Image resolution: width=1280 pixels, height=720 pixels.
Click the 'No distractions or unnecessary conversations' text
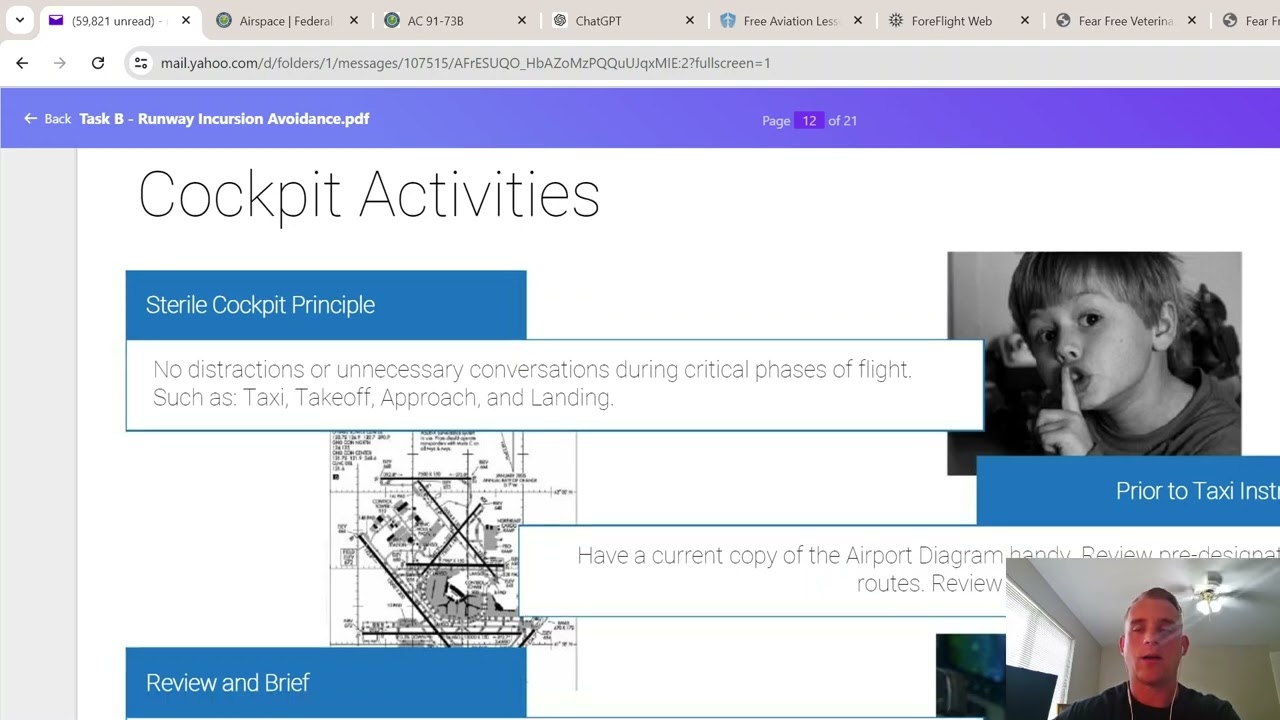pos(532,384)
